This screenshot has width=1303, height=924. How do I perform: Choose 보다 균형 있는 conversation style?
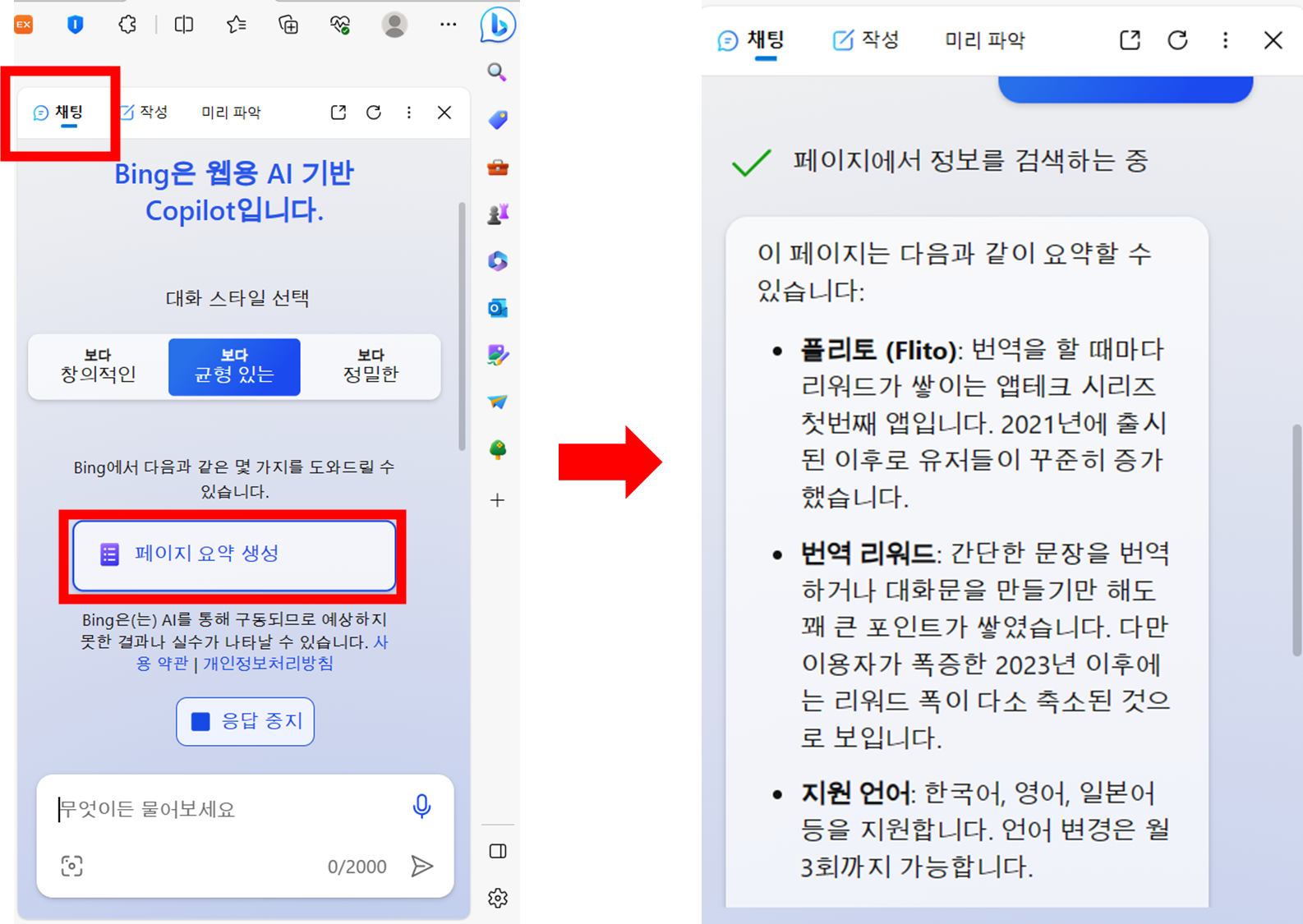(x=234, y=366)
